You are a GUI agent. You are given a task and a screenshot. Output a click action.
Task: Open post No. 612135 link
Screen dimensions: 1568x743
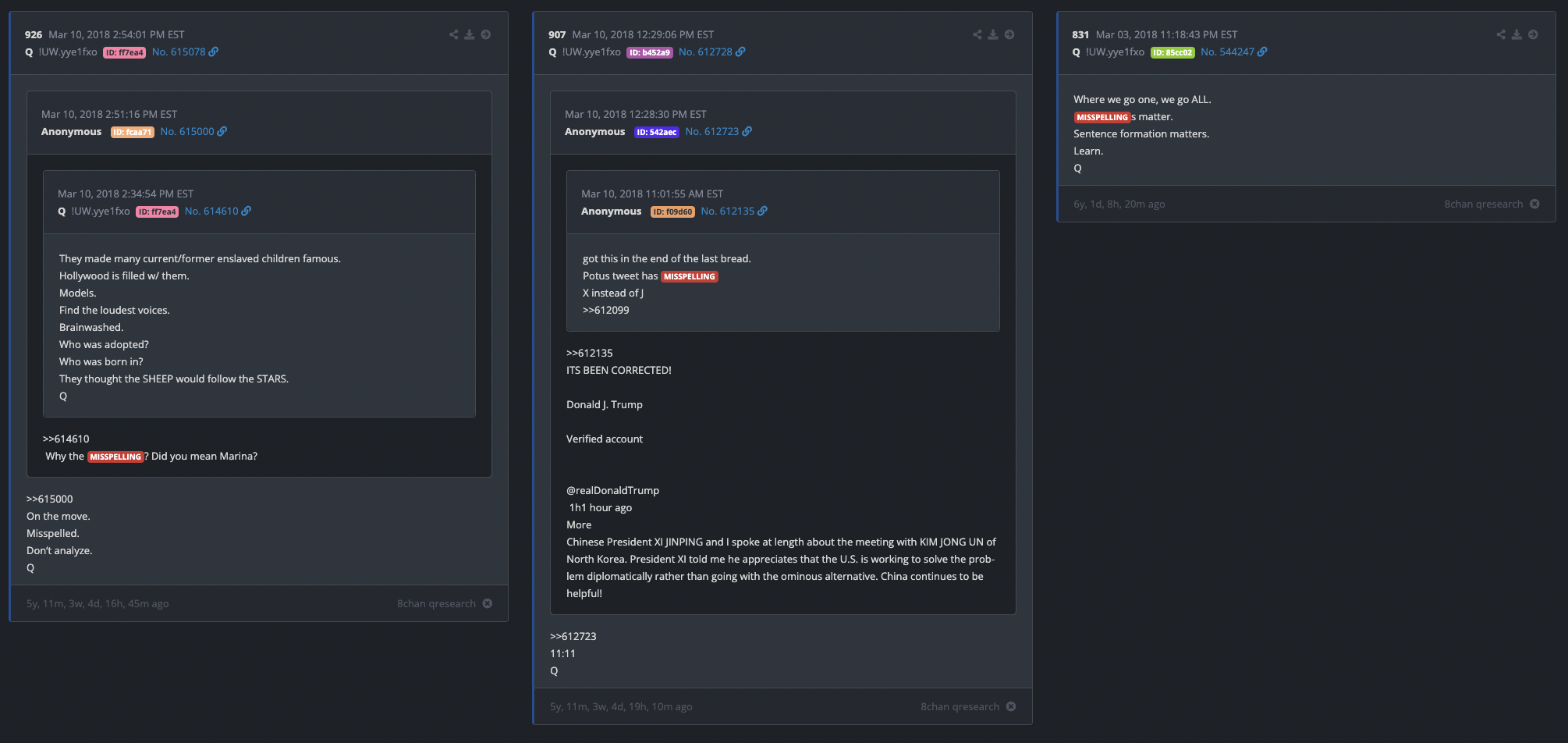(728, 211)
